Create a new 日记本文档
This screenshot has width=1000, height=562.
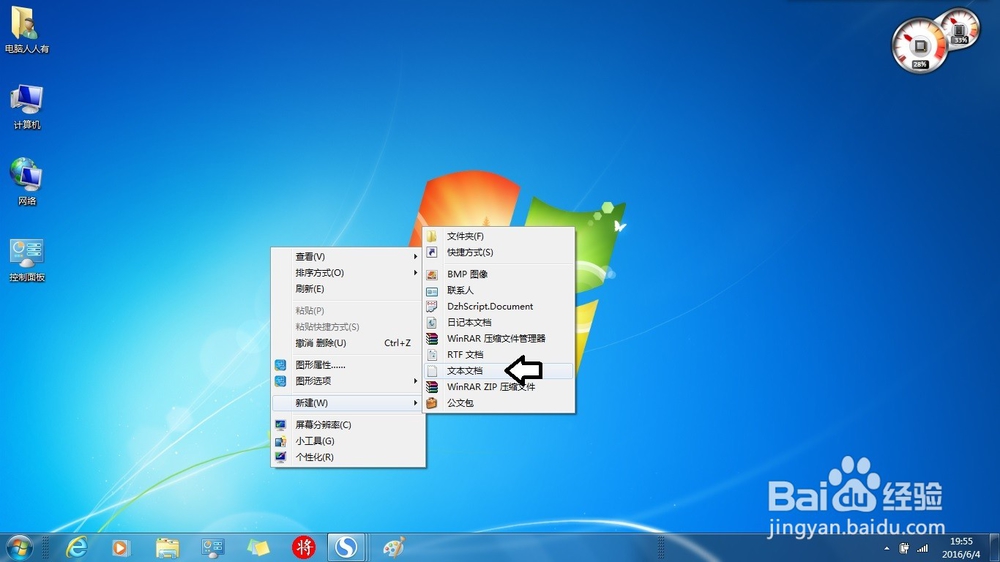pyautogui.click(x=499, y=322)
